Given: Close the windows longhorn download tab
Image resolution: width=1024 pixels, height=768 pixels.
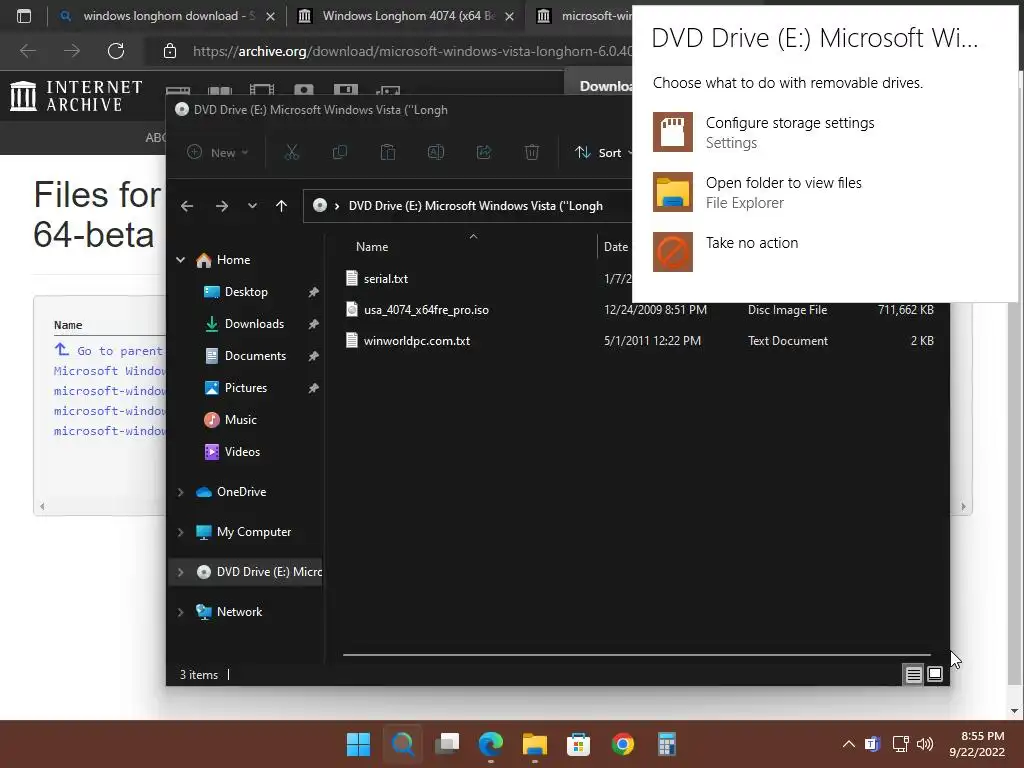Looking at the screenshot, I should pos(270,16).
